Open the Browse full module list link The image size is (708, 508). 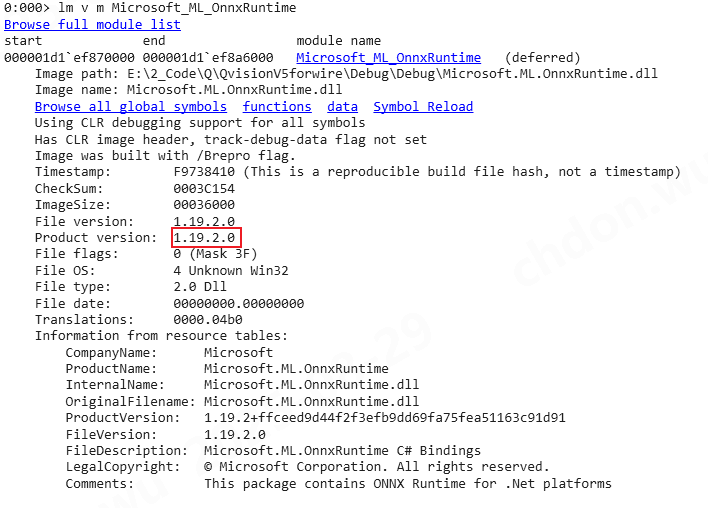click(x=92, y=24)
